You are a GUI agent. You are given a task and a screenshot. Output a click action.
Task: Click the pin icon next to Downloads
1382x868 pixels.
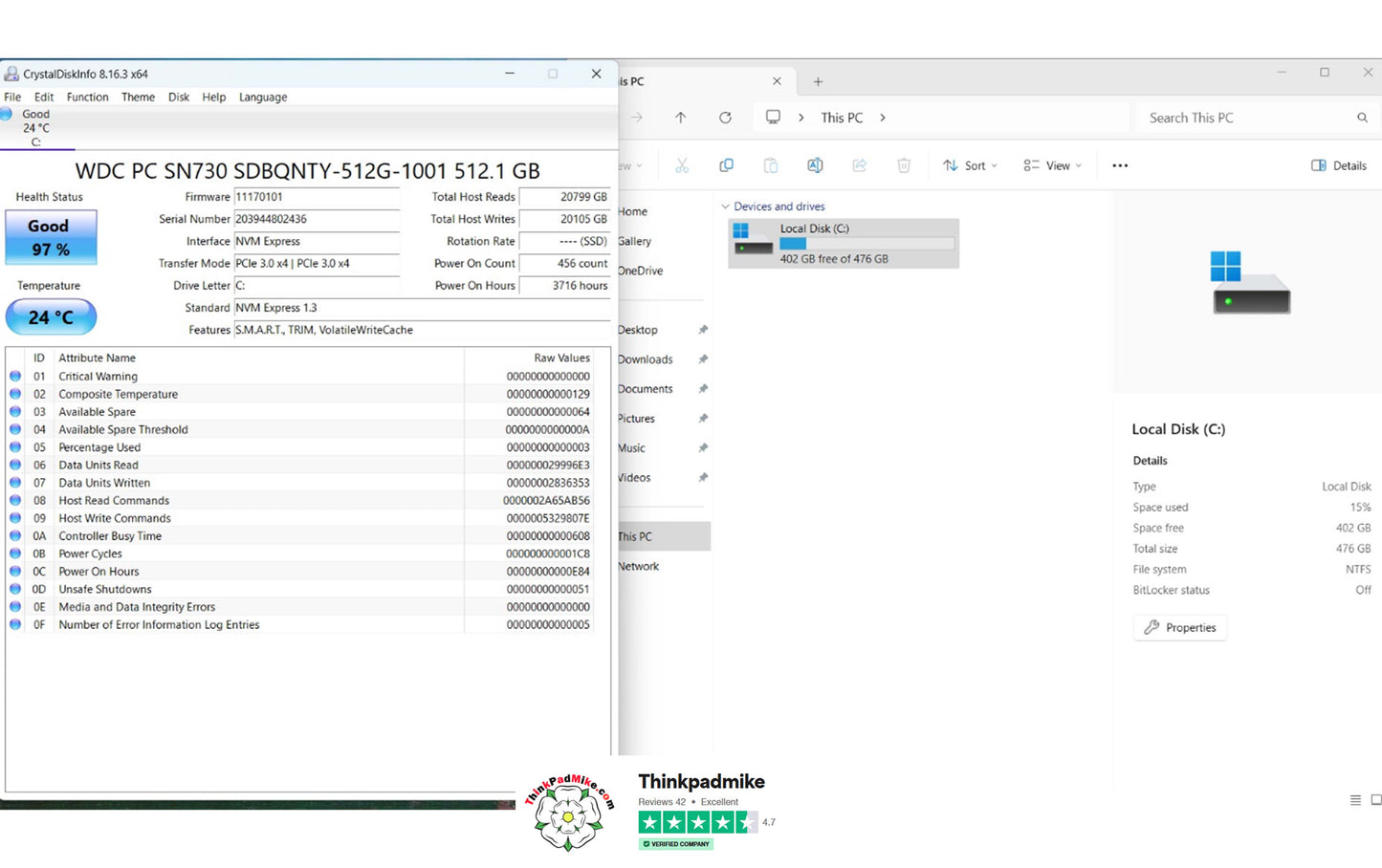[x=703, y=359]
